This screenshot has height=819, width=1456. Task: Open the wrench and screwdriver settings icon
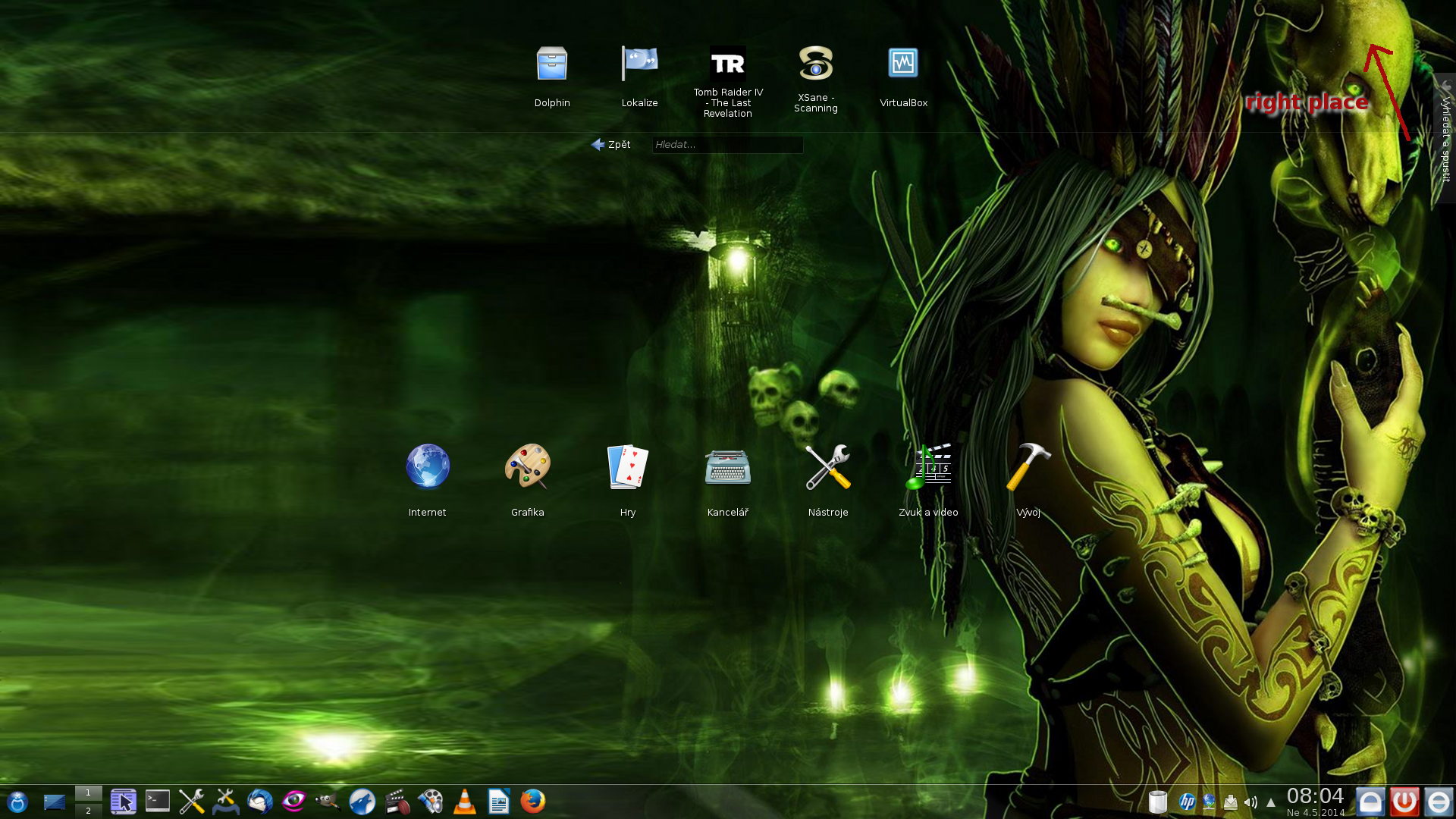click(x=191, y=802)
